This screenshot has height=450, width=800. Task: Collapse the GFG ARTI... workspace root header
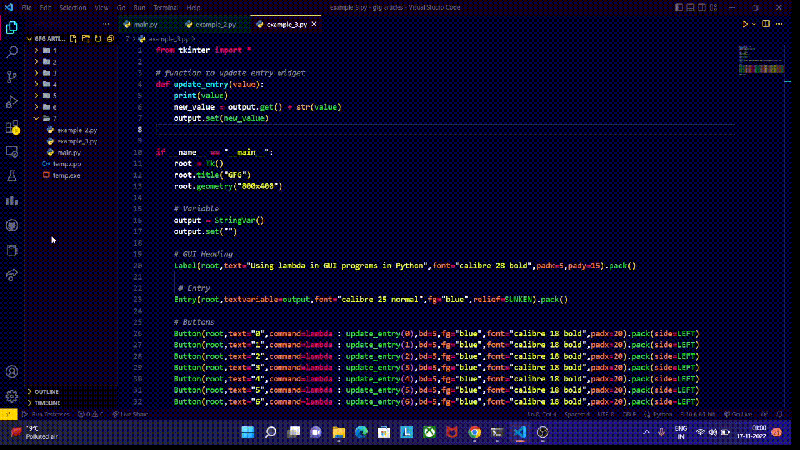coord(44,39)
